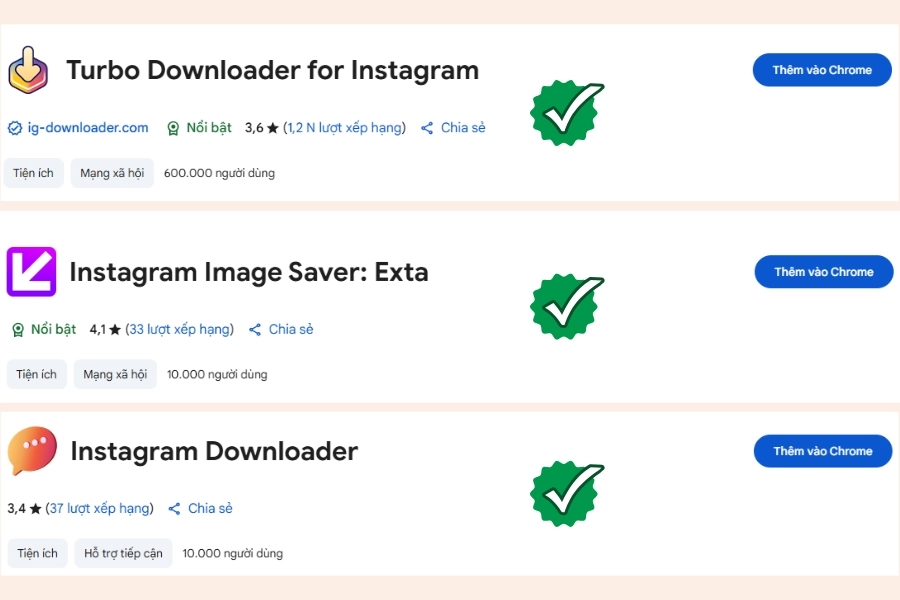Click the green checkmark badge beside Instagram Downloader
This screenshot has height=600, width=900.
[x=567, y=494]
